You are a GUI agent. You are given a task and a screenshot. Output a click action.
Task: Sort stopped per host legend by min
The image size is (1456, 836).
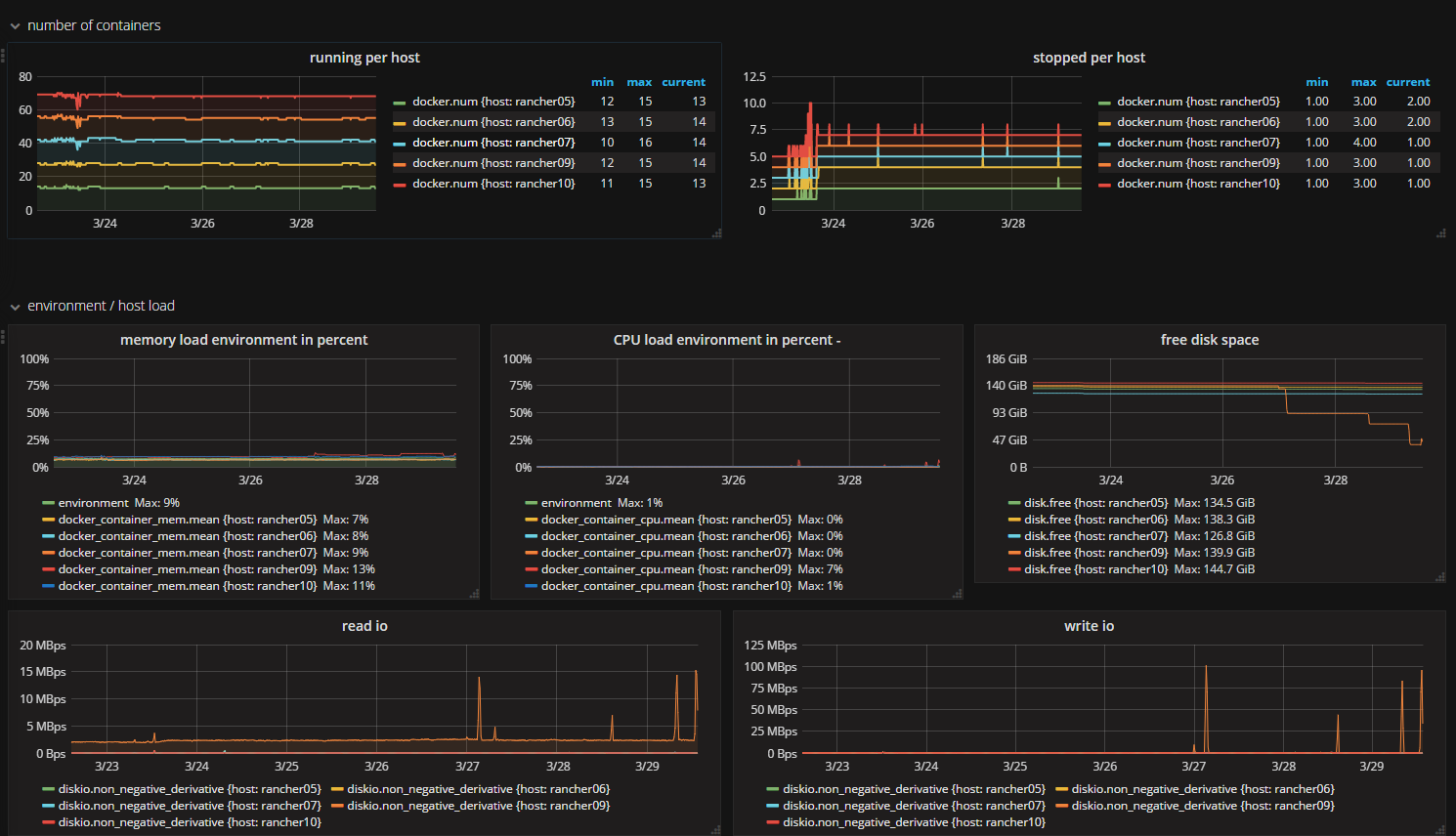point(1316,82)
